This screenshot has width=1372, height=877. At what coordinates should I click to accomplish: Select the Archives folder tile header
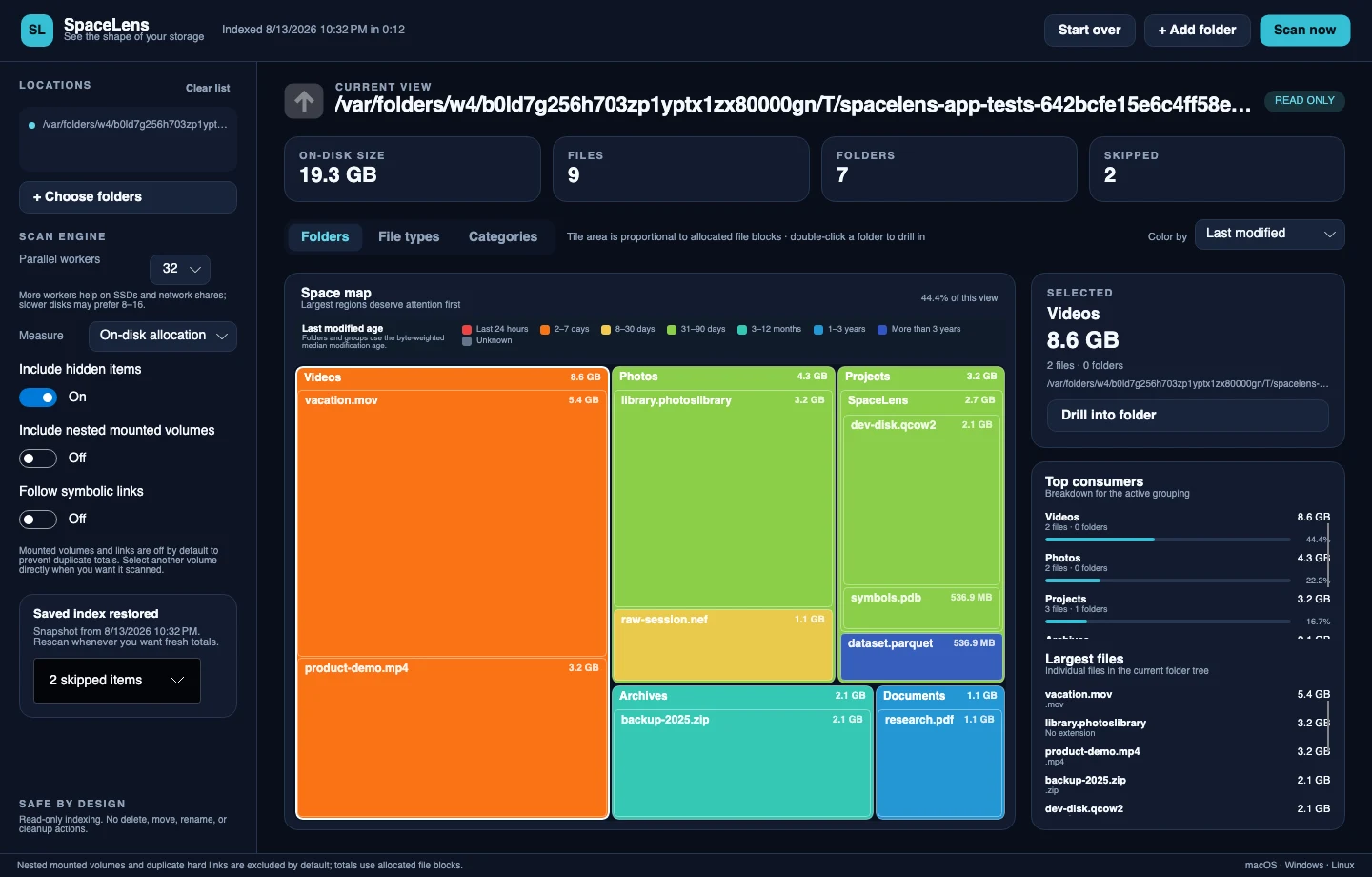[x=742, y=696]
